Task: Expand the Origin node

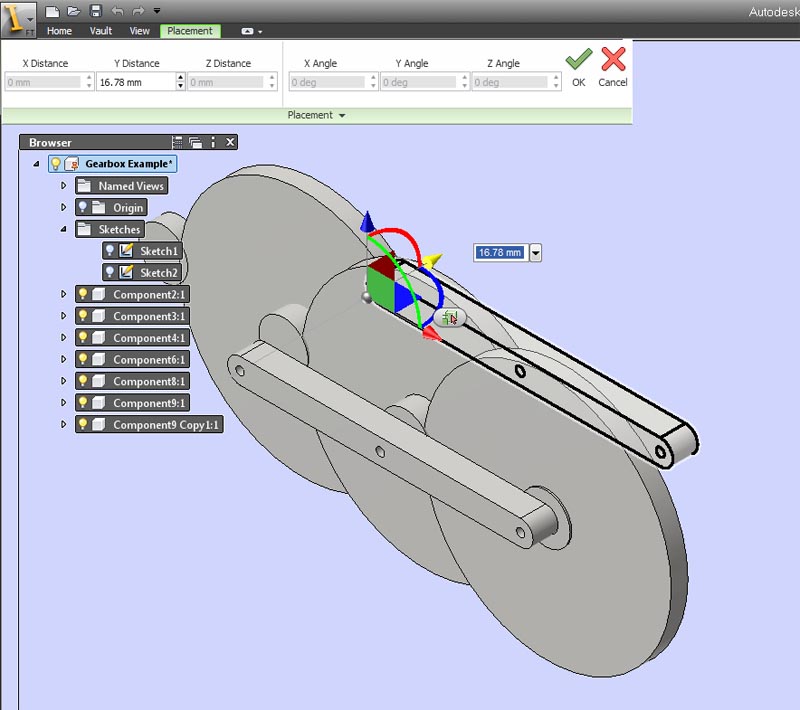Action: [63, 207]
